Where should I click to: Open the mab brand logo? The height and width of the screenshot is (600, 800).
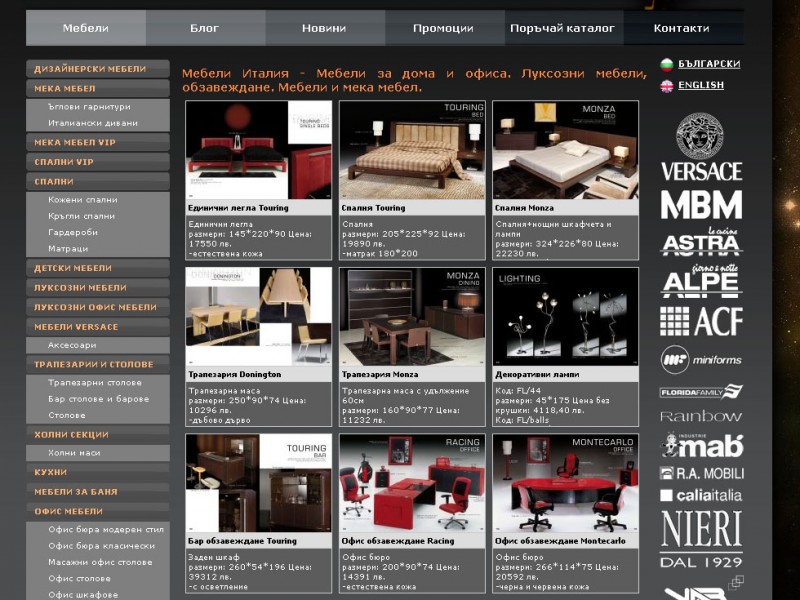(701, 445)
